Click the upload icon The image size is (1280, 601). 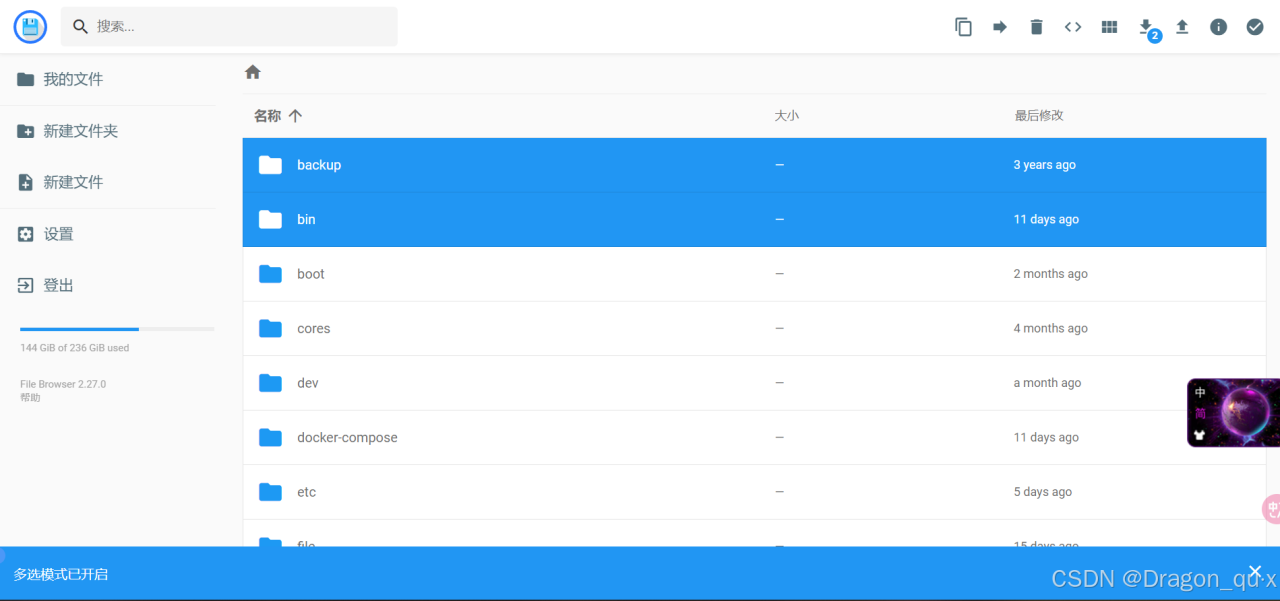[1182, 27]
